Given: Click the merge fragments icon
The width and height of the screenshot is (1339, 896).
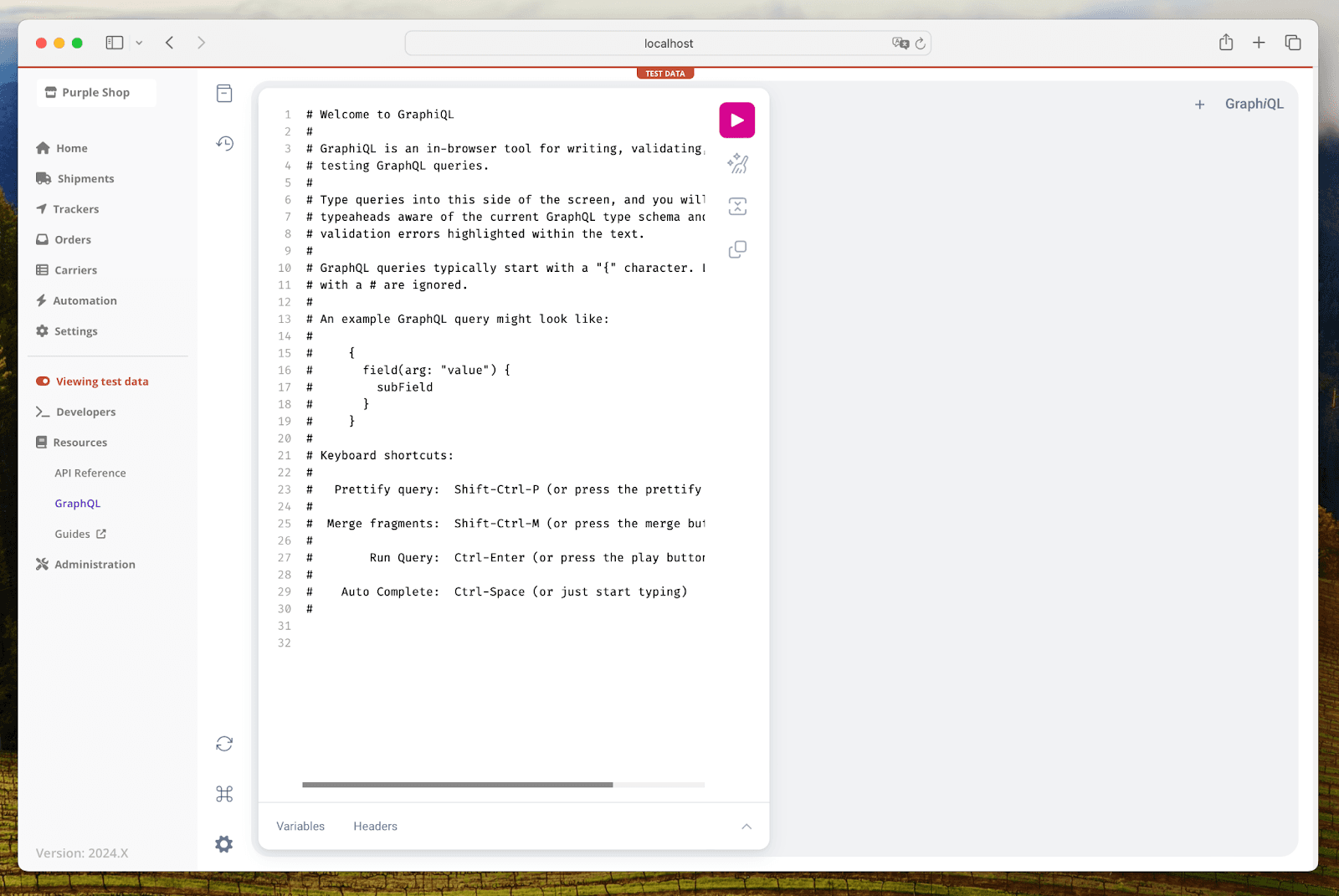Looking at the screenshot, I should click(737, 207).
